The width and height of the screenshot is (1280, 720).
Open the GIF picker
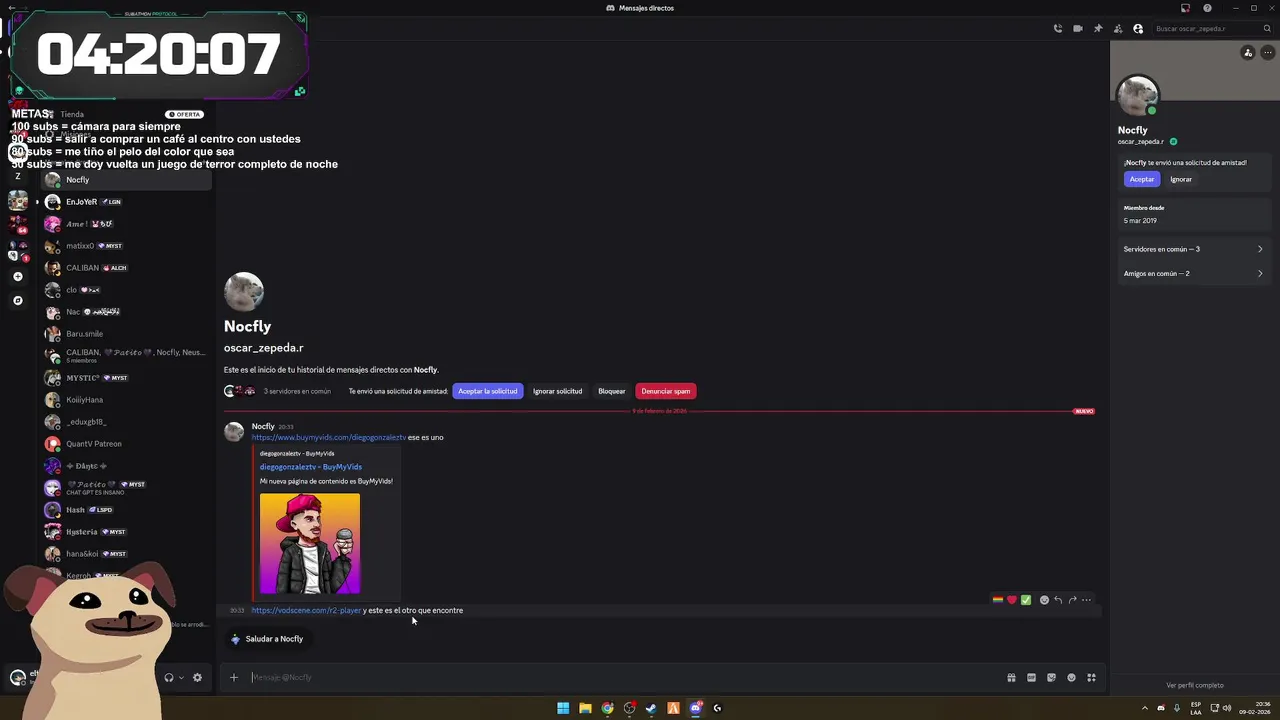point(1031,677)
